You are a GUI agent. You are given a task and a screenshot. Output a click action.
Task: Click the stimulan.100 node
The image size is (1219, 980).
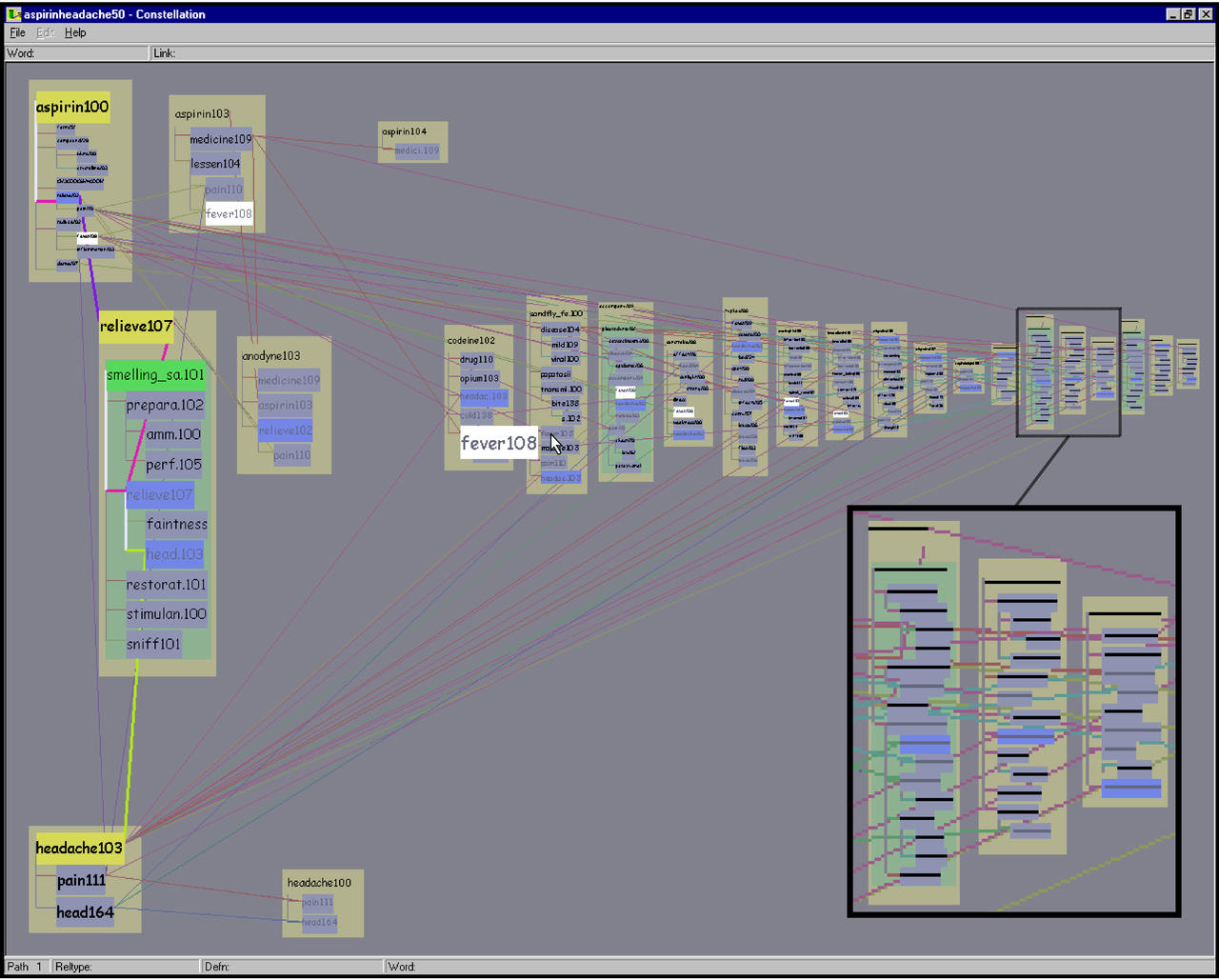[166, 614]
